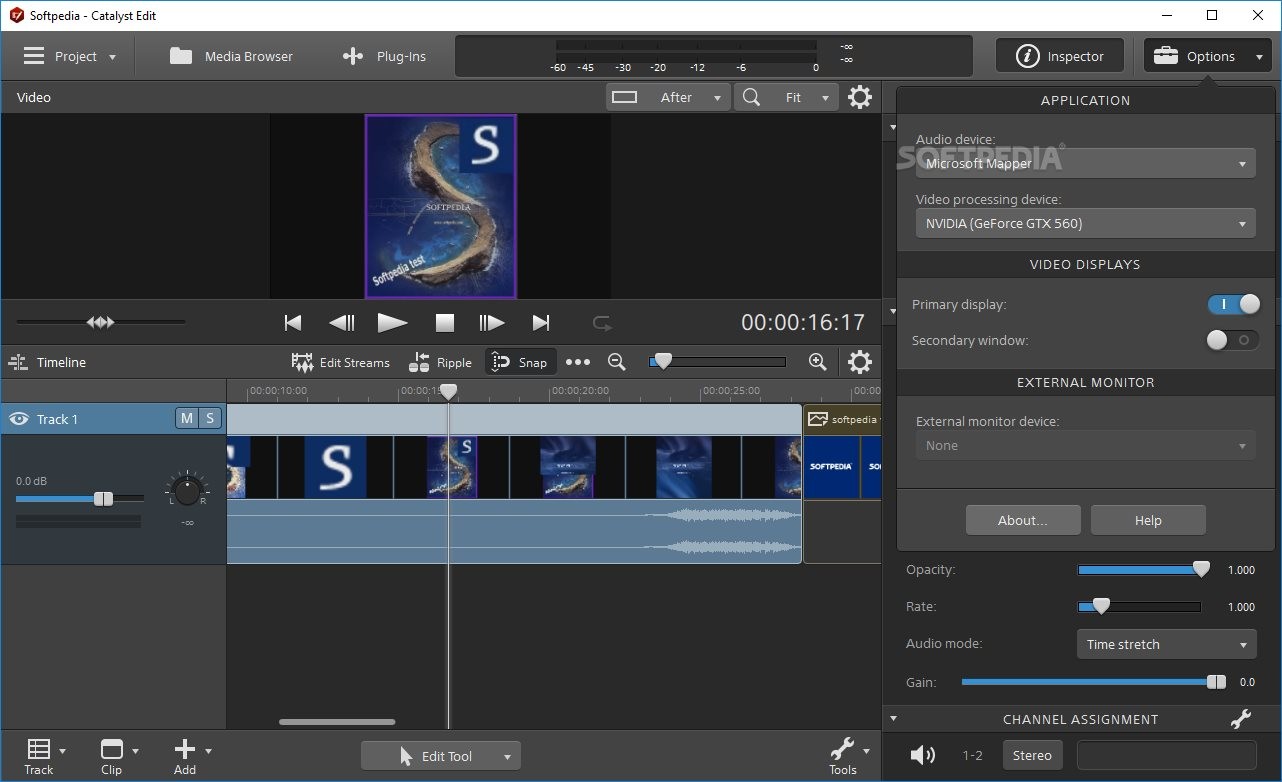Image resolution: width=1282 pixels, height=782 pixels.
Task: Open the Options menu
Action: coord(1208,56)
